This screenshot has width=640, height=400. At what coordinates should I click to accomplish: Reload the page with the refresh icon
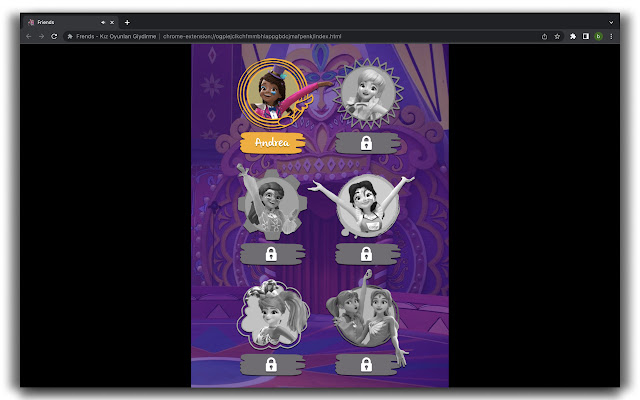54,36
